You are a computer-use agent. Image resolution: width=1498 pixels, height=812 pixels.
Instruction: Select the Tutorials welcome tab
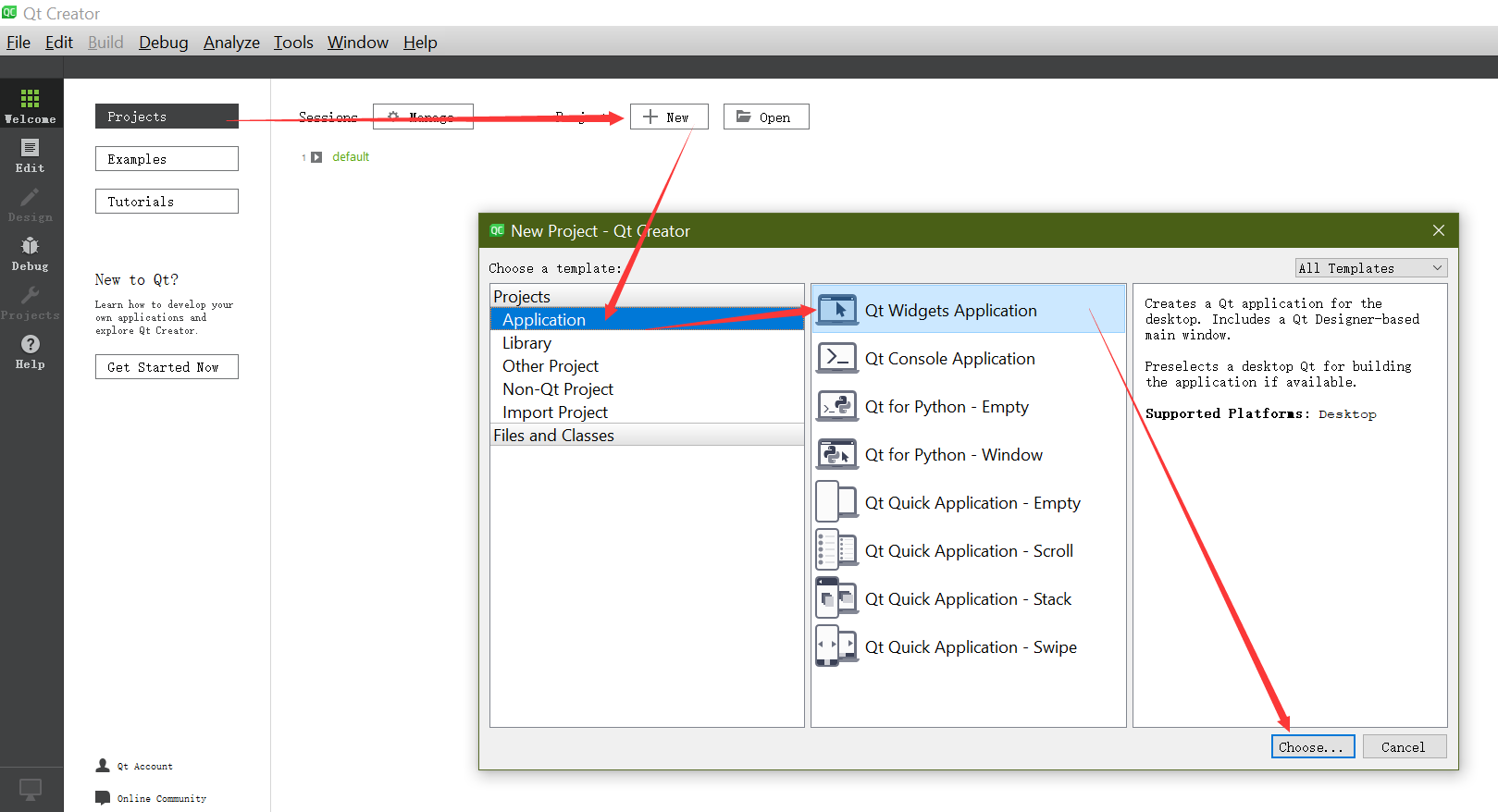click(x=167, y=202)
